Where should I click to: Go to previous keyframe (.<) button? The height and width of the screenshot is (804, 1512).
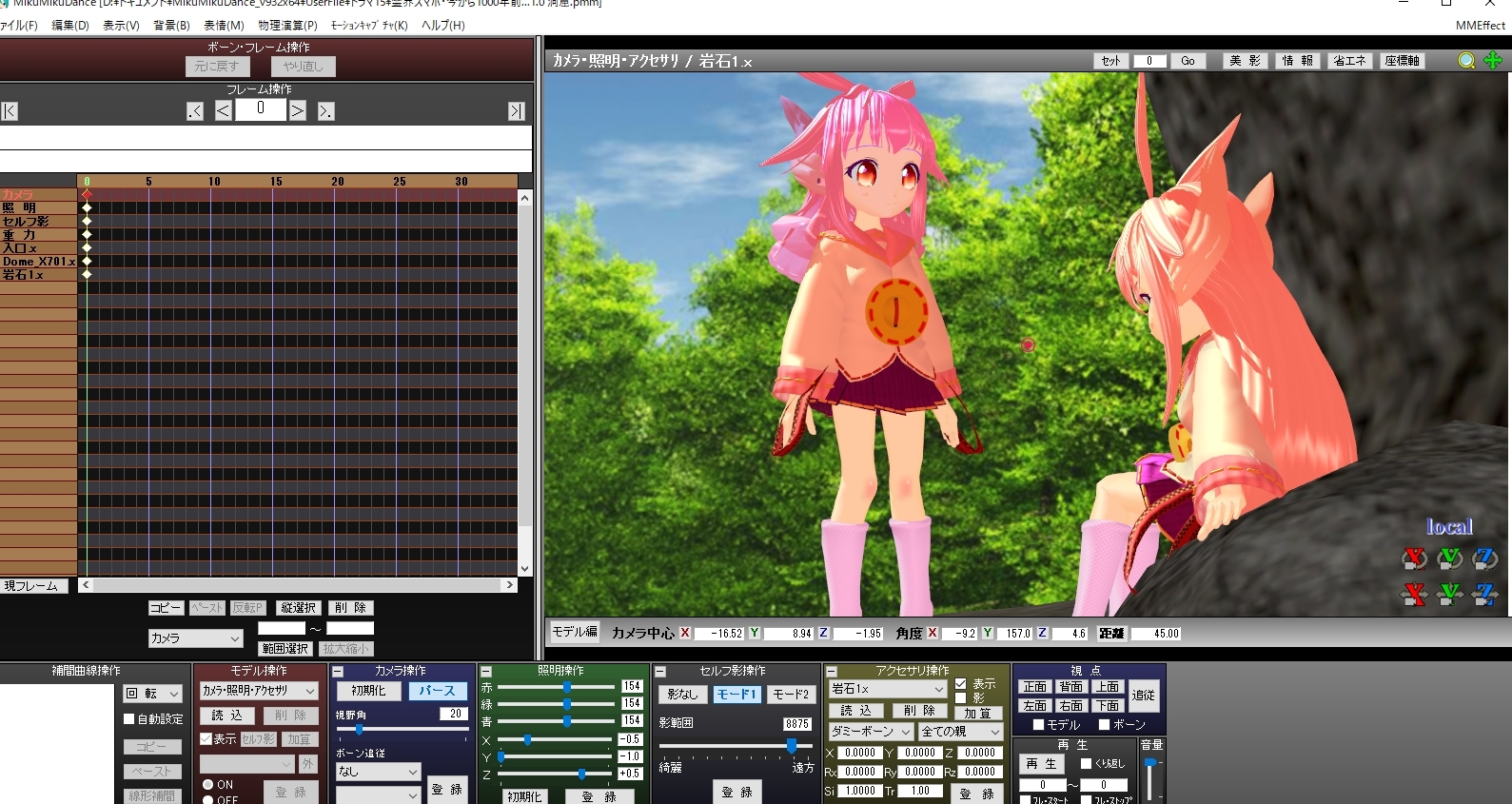(x=194, y=111)
